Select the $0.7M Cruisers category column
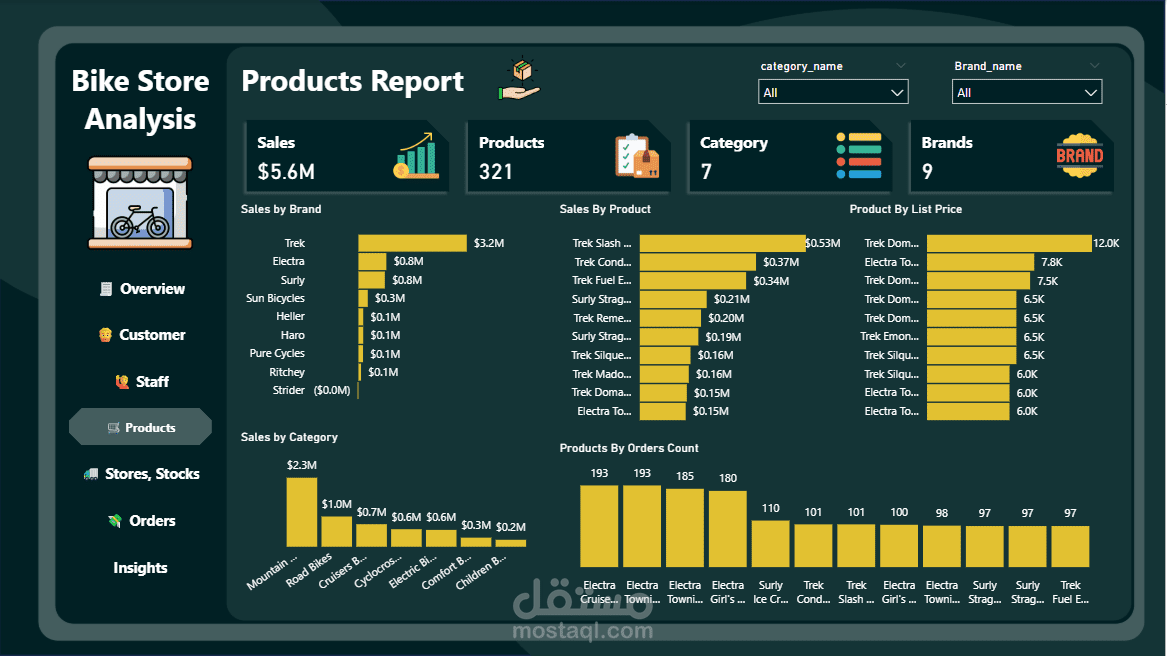This screenshot has width=1167, height=656. coord(371,536)
